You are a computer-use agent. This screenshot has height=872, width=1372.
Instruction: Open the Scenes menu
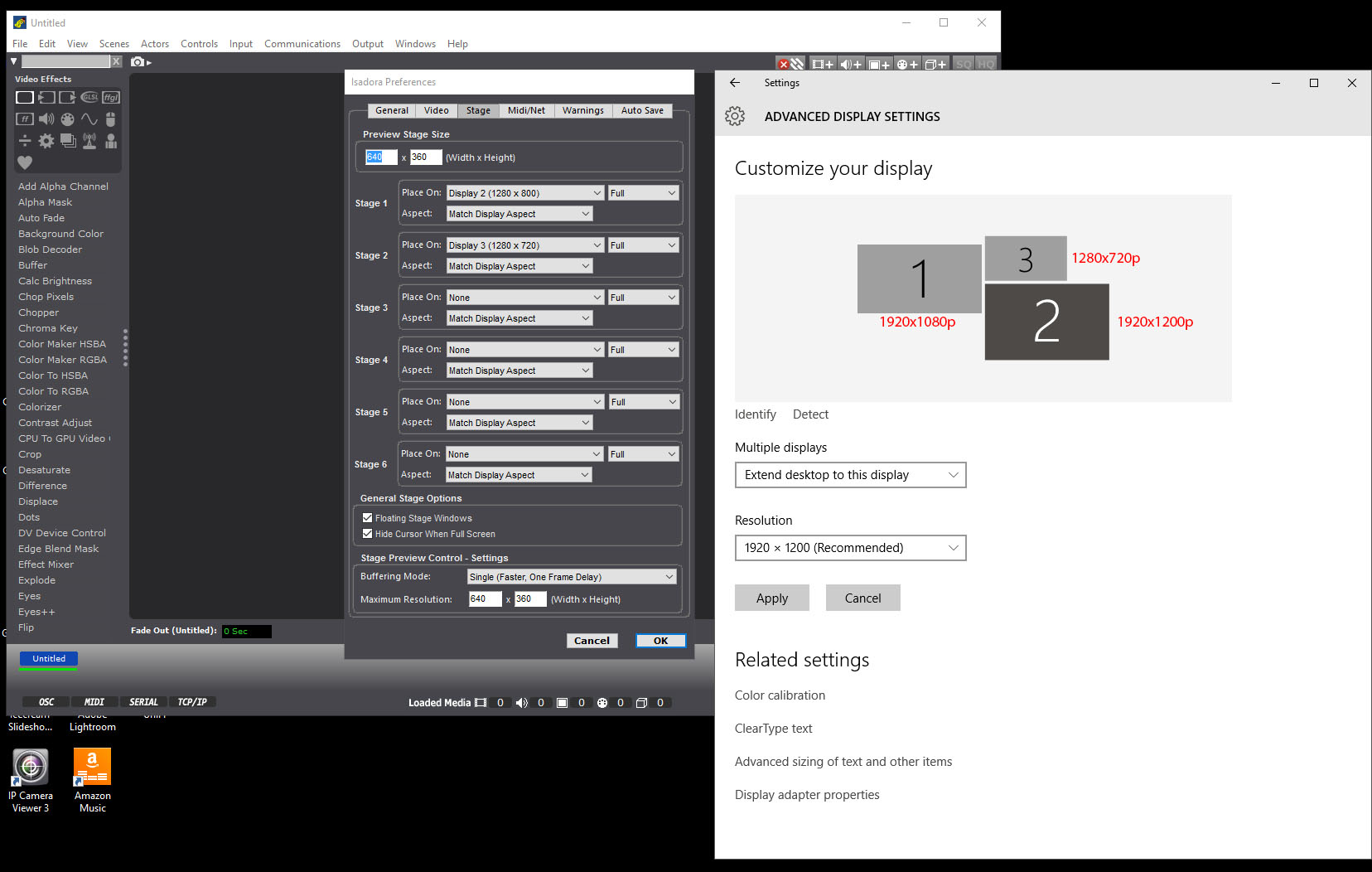[x=114, y=44]
